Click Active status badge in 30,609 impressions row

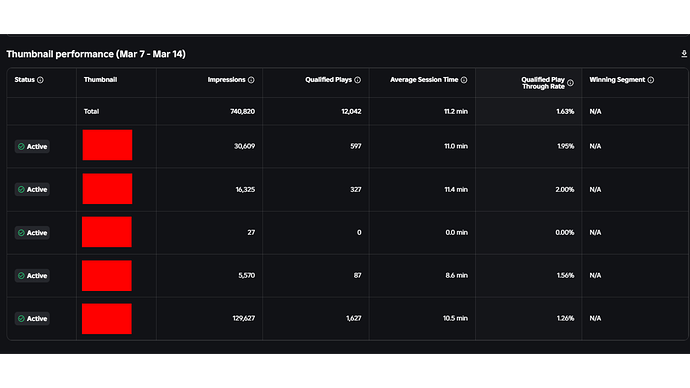(32, 146)
